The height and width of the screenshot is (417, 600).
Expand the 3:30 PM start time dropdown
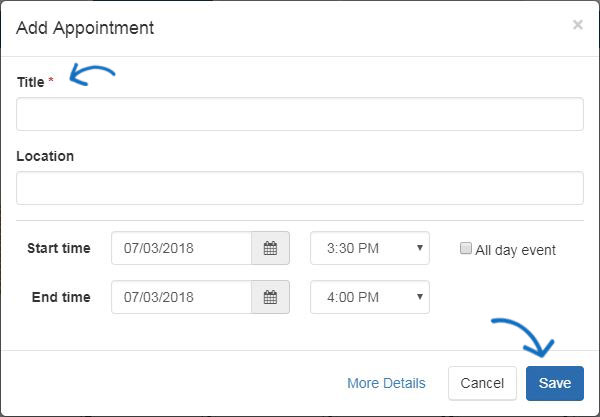[370, 248]
